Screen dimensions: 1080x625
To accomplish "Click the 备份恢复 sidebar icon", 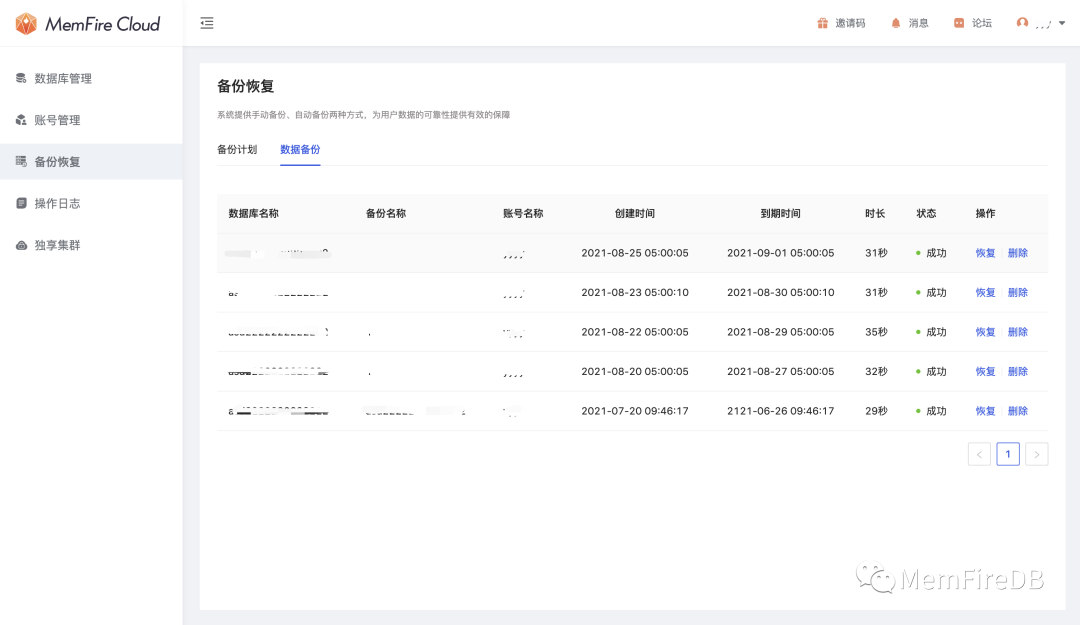I will pyautogui.click(x=21, y=161).
